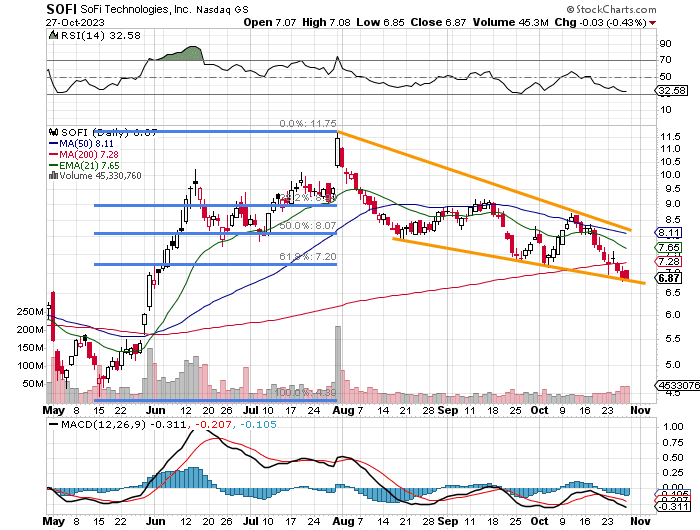The image size is (700, 530).
Task: Select the MA(50) 8.11 legend entry
Action: point(84,143)
